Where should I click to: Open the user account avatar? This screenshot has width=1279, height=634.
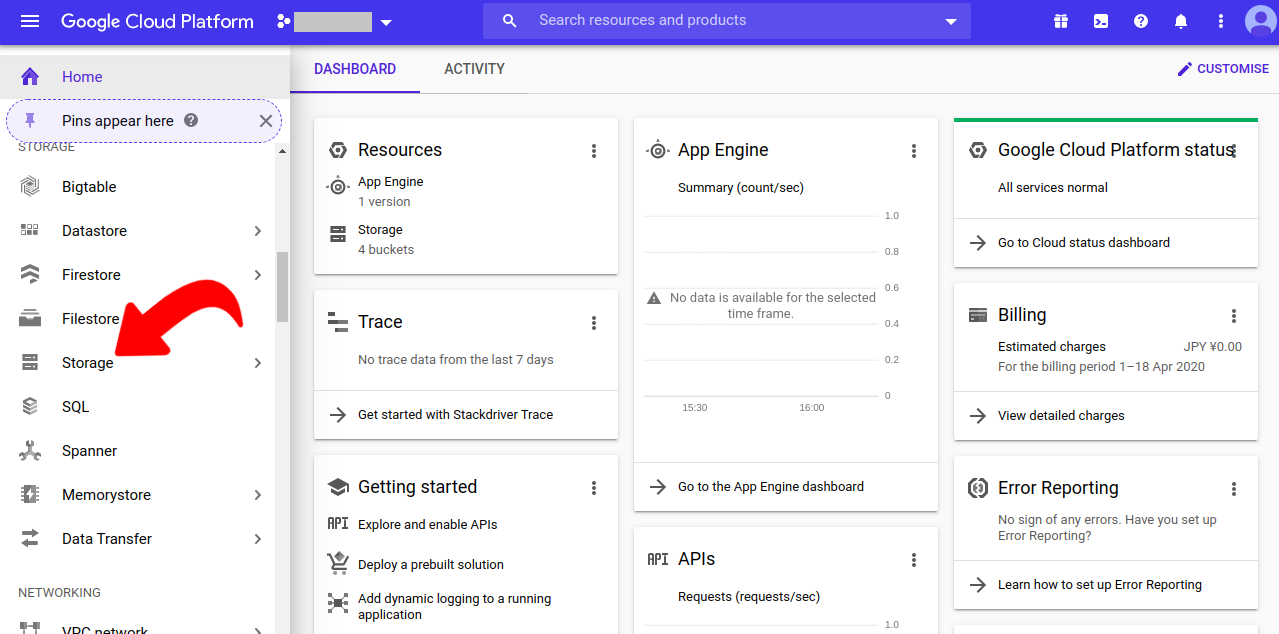tap(1260, 21)
